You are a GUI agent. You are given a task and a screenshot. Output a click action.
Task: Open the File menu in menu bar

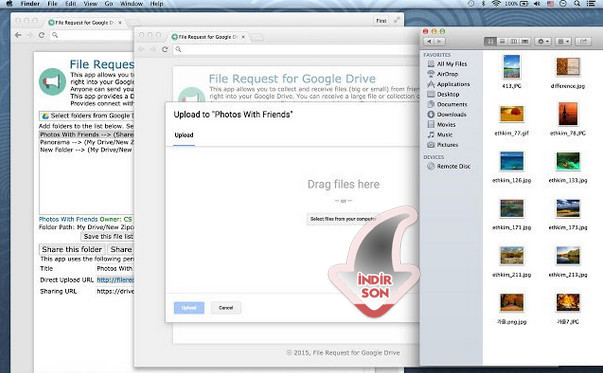[52, 4]
